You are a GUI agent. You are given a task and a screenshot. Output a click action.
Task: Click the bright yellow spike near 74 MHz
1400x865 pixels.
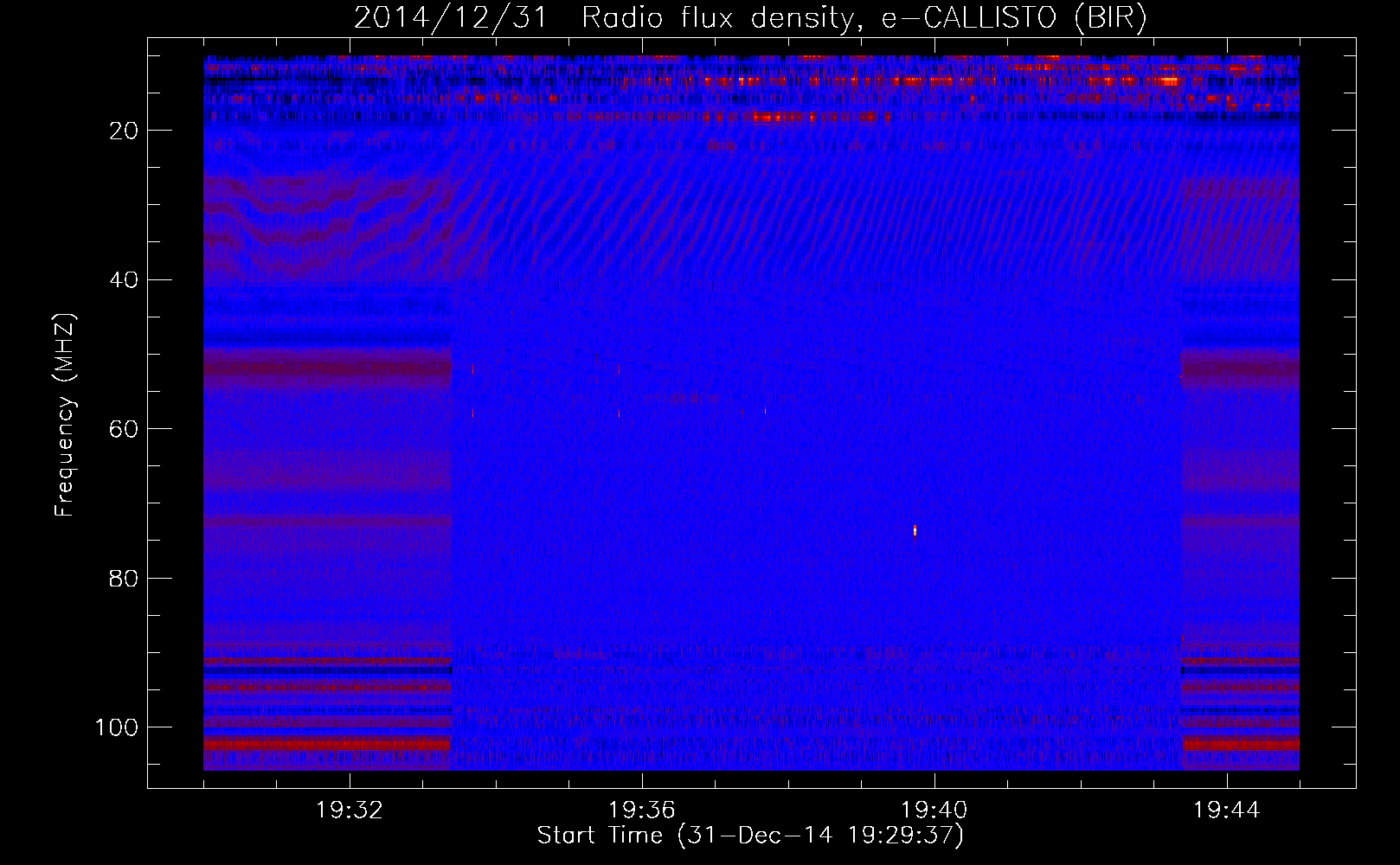pyautogui.click(x=915, y=530)
